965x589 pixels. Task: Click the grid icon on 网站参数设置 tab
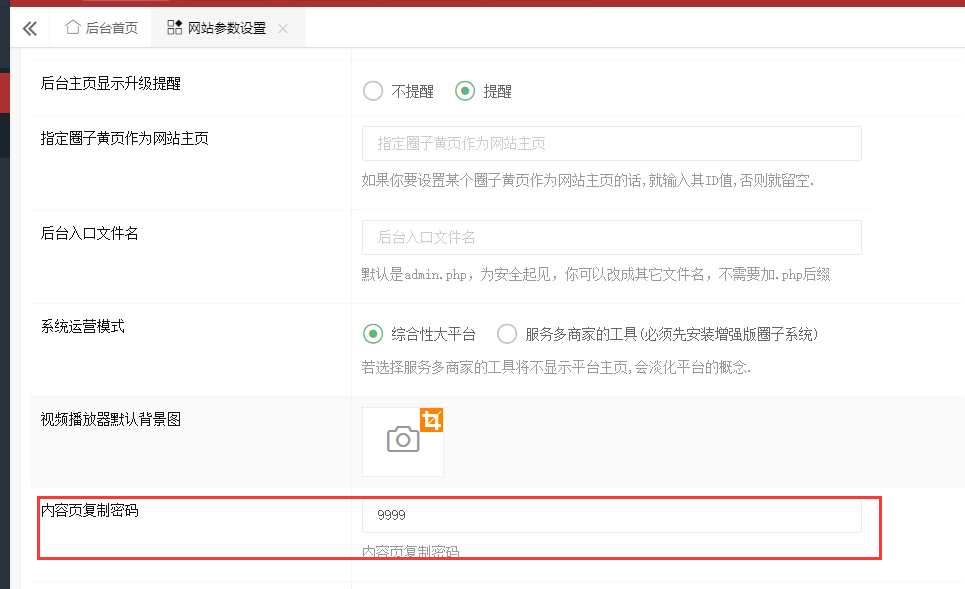coord(174,28)
